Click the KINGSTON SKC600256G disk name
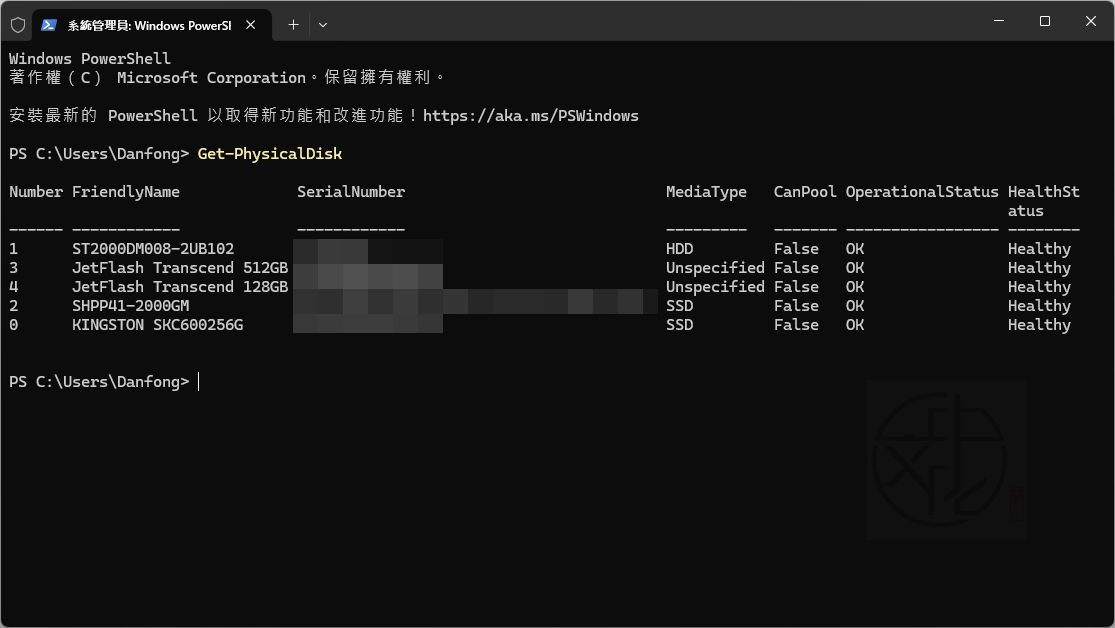The height and width of the screenshot is (628, 1115). [x=157, y=325]
